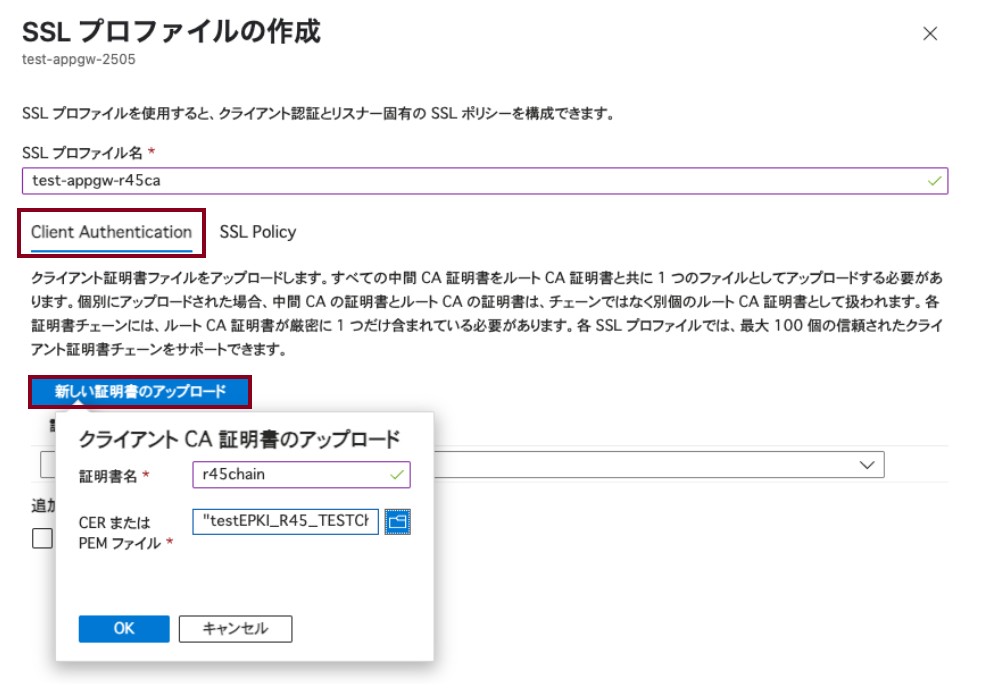The image size is (995, 691).
Task: Click the 証明書名 input containing r45chain
Action: point(290,474)
